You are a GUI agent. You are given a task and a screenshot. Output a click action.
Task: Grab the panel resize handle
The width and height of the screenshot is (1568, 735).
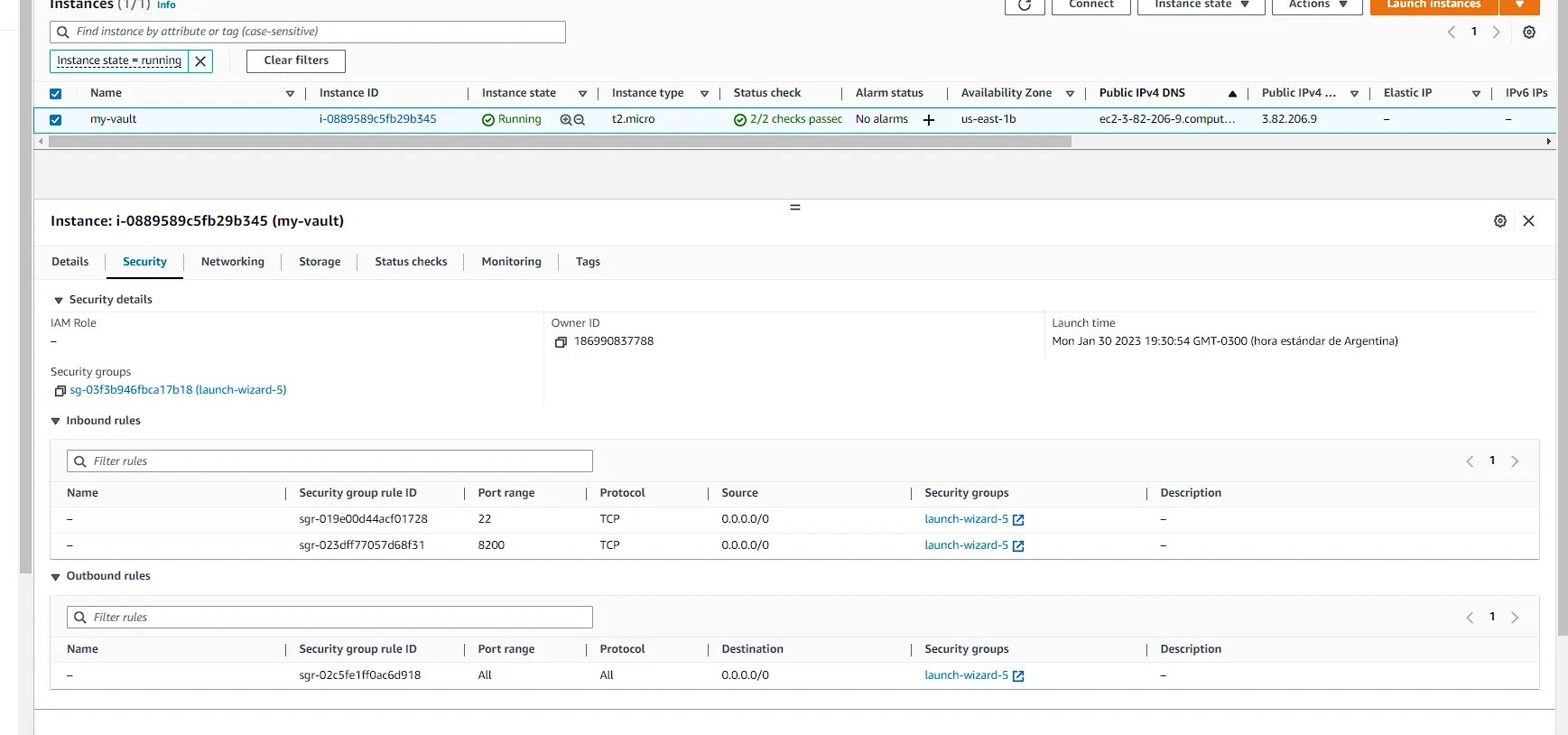pos(795,208)
